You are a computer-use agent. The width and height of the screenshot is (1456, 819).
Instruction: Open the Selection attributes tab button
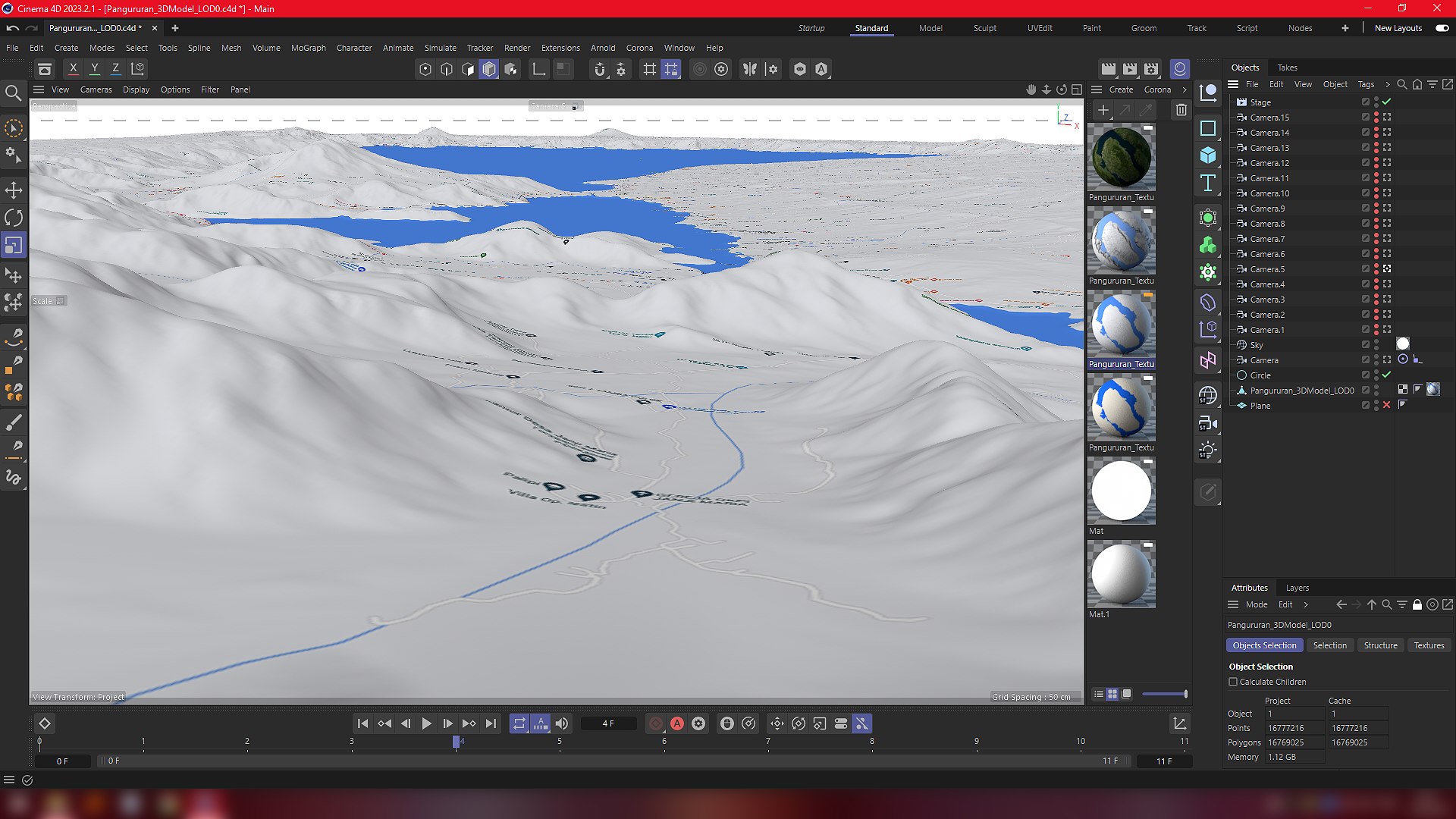pos(1330,645)
